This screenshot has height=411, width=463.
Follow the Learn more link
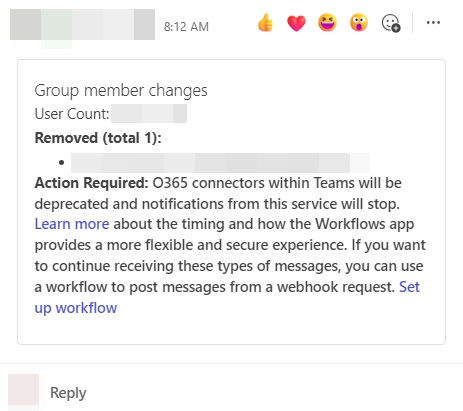(x=72, y=224)
